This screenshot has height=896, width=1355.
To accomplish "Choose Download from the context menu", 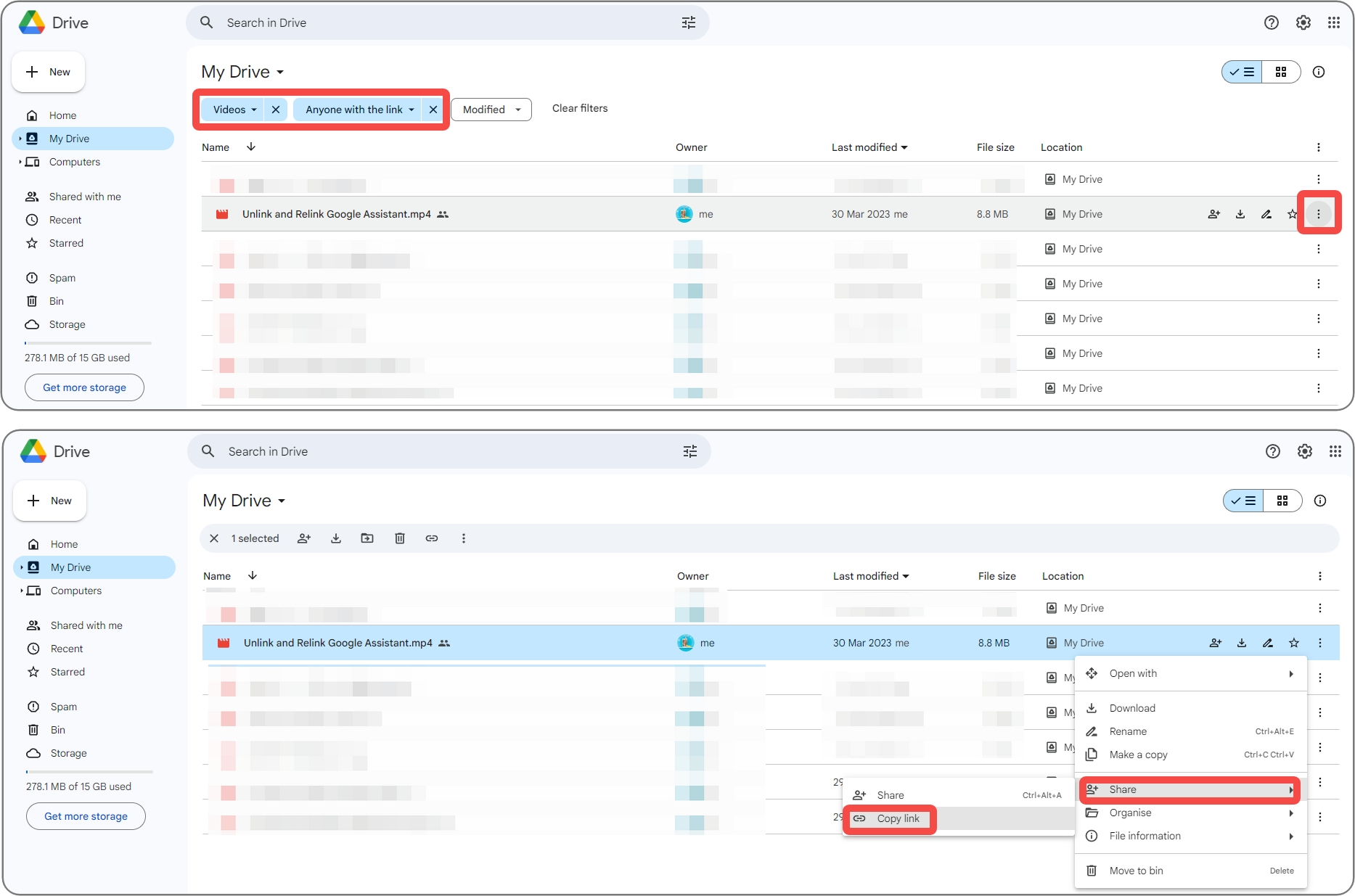I will (1191, 708).
